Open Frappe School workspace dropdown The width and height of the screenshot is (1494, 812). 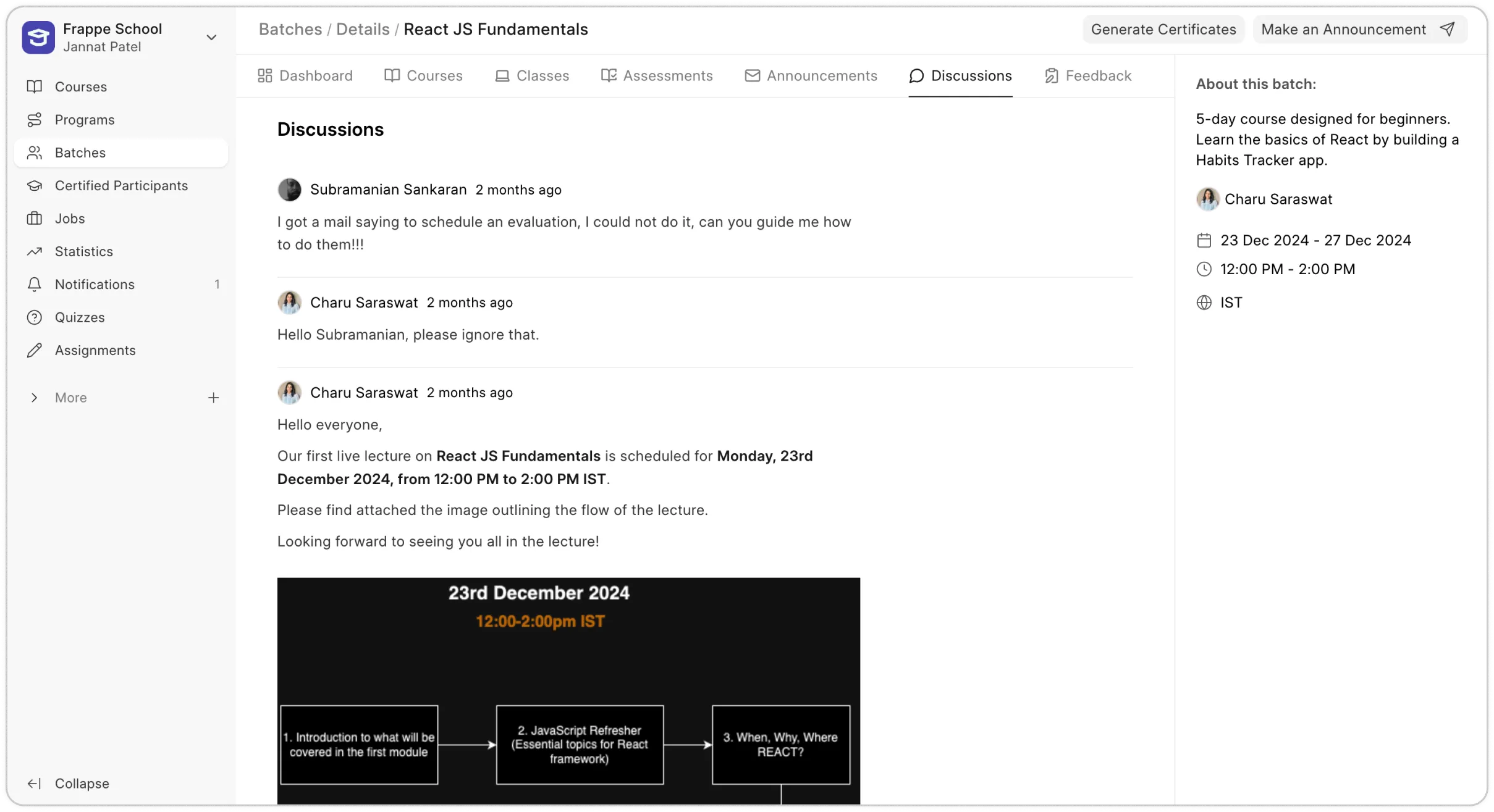click(x=211, y=37)
